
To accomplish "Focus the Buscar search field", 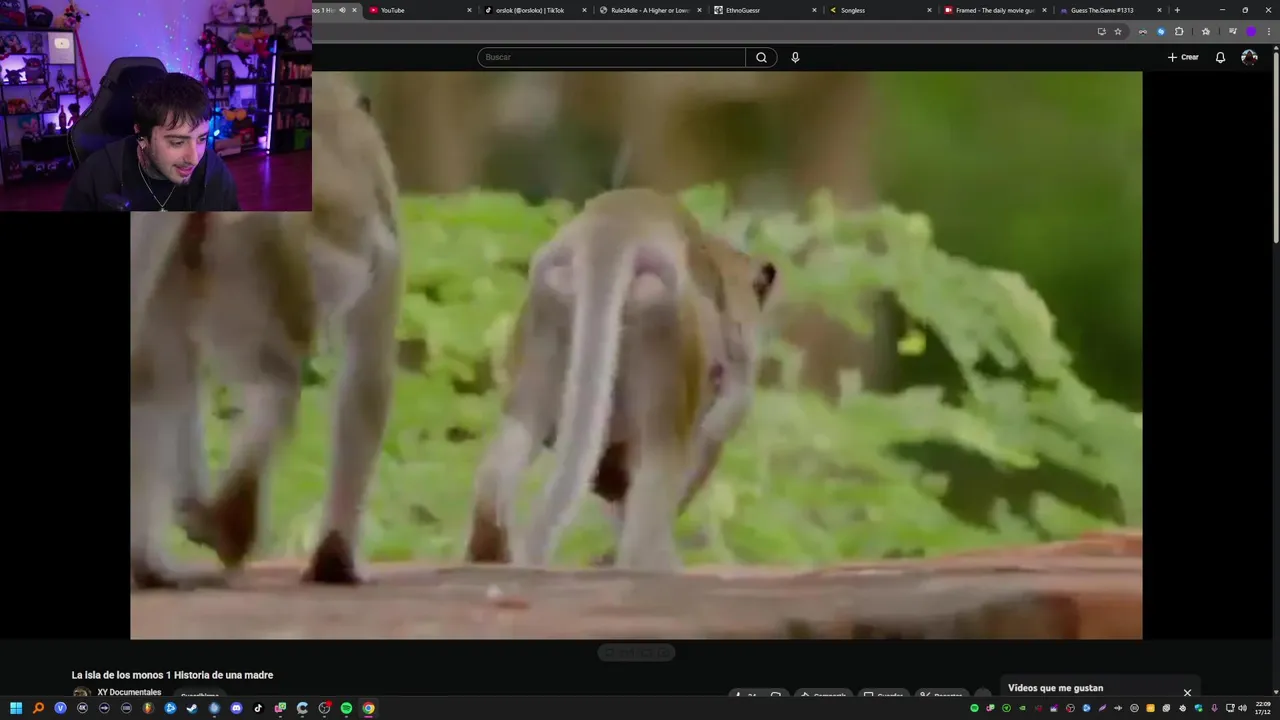I will coord(611,57).
